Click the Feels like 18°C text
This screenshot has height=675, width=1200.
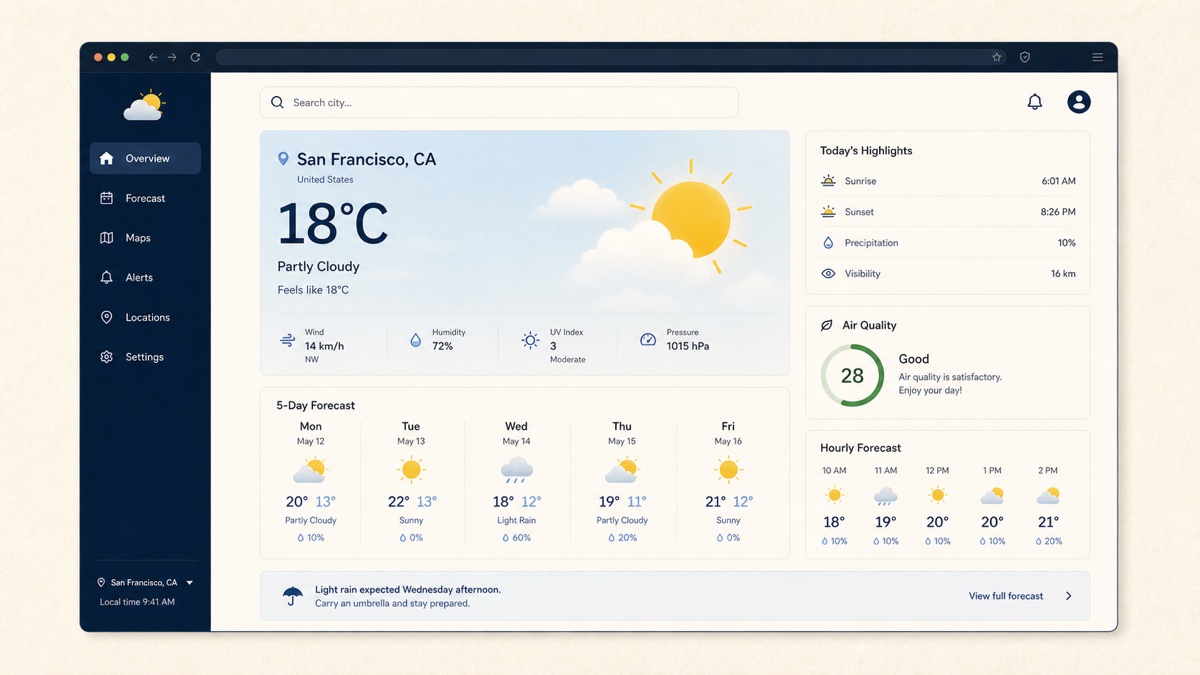point(313,290)
